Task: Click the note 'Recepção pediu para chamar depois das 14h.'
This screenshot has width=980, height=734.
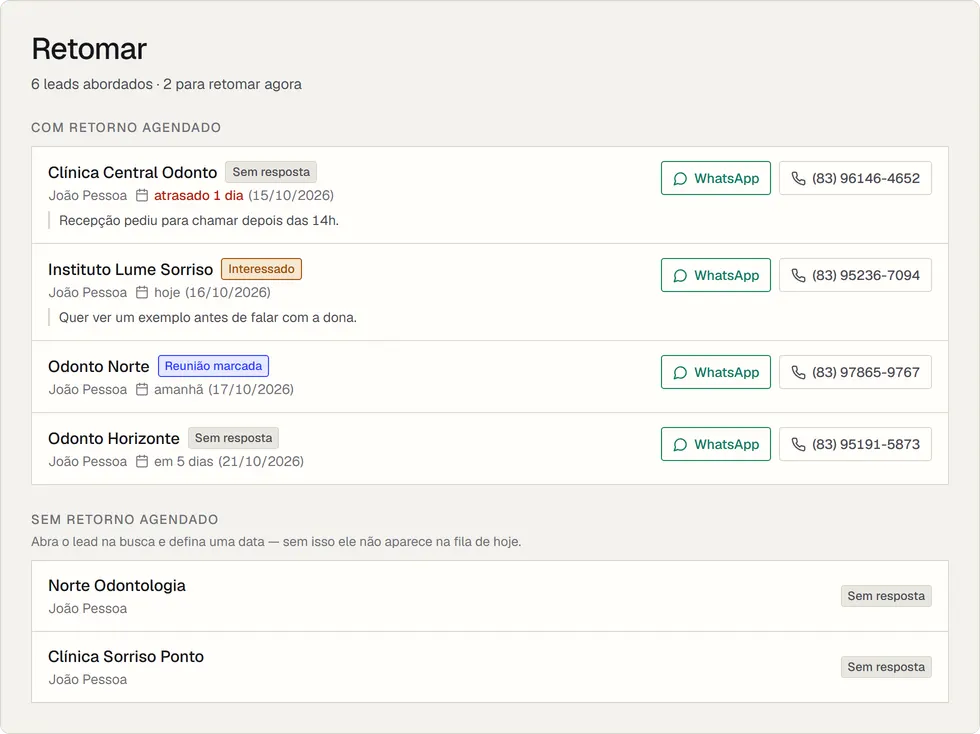Action: (x=199, y=221)
